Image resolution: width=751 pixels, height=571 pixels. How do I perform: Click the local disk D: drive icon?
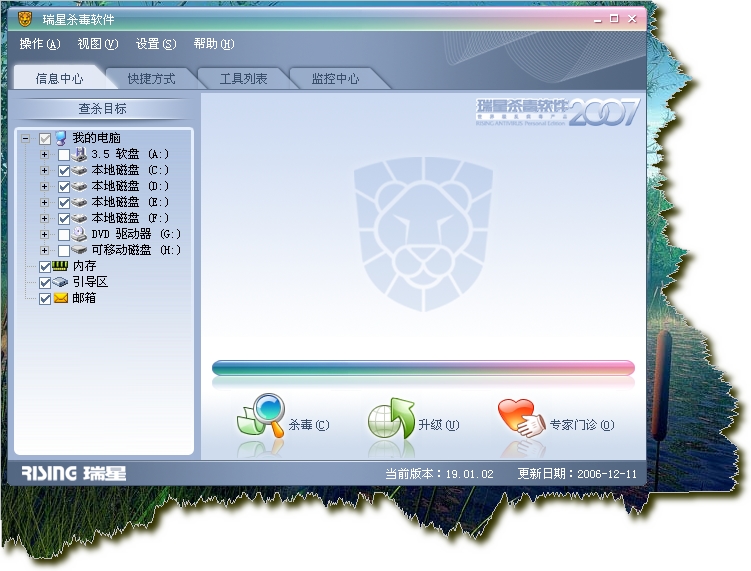[79, 186]
